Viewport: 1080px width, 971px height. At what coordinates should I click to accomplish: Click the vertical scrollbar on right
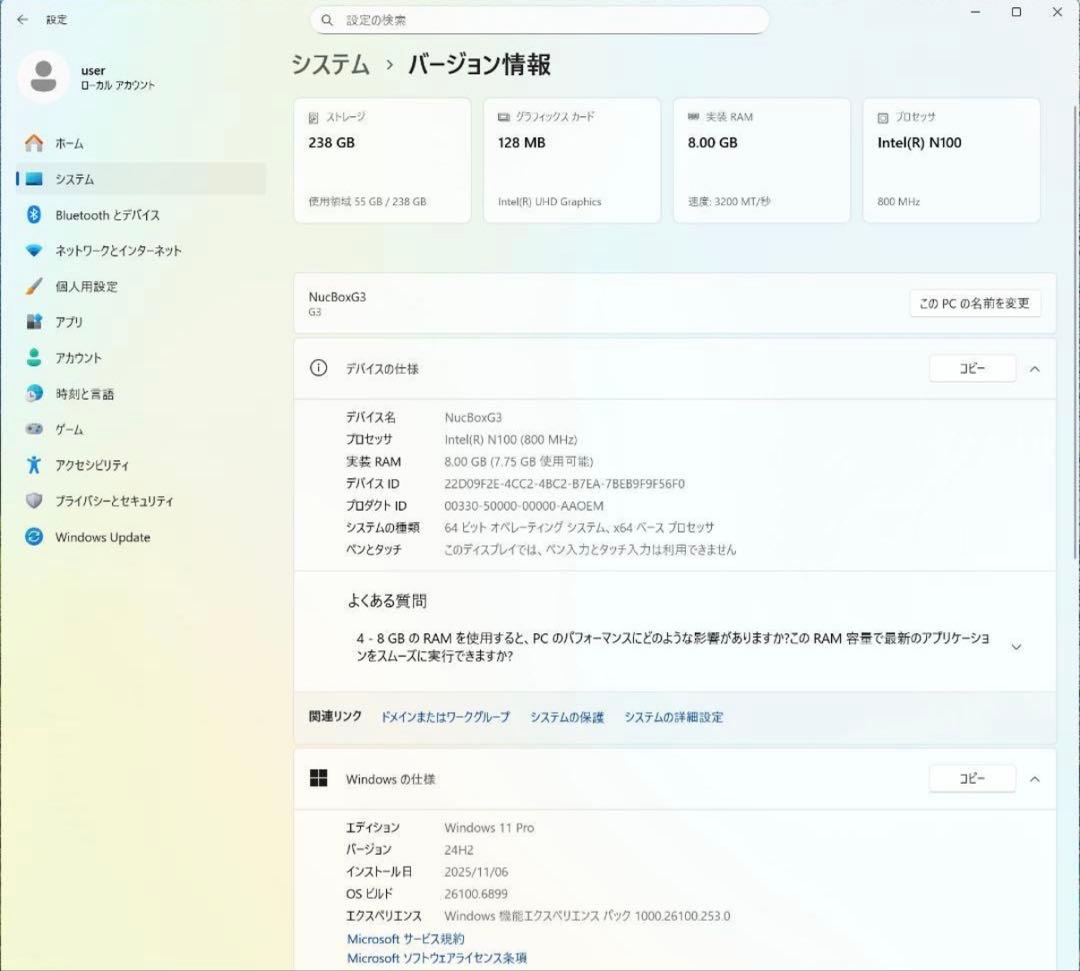(x=1075, y=331)
